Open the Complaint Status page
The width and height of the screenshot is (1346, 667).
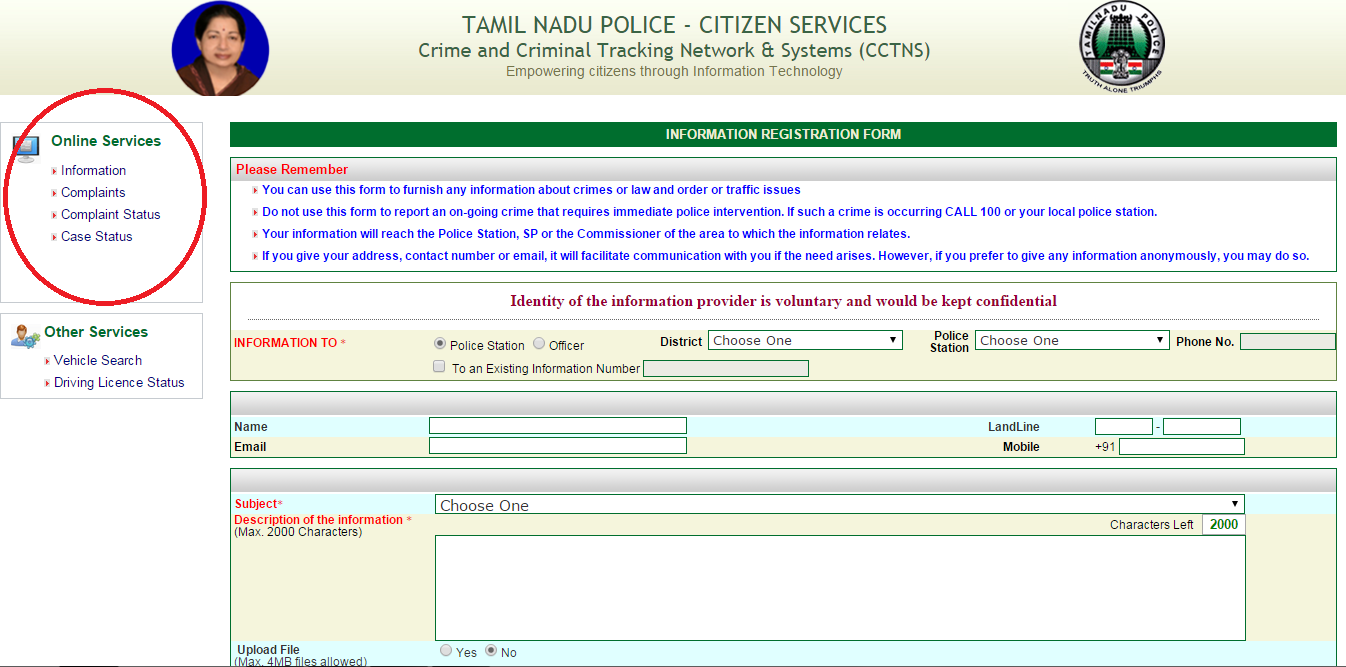110,215
